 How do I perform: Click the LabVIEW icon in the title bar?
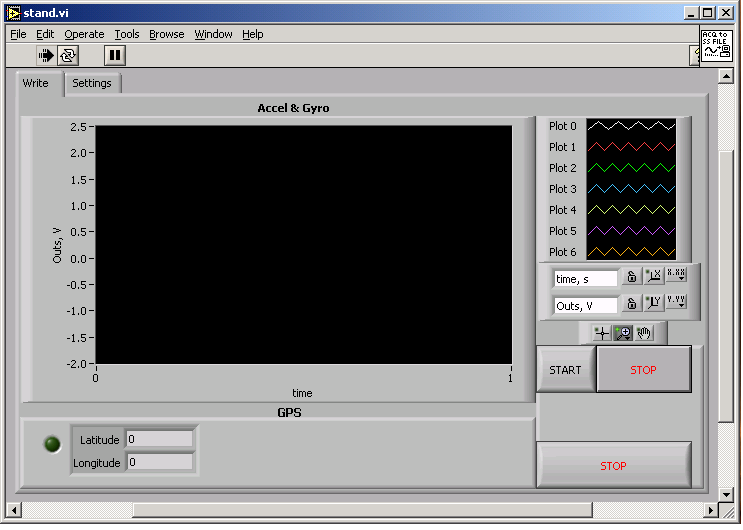[14, 13]
